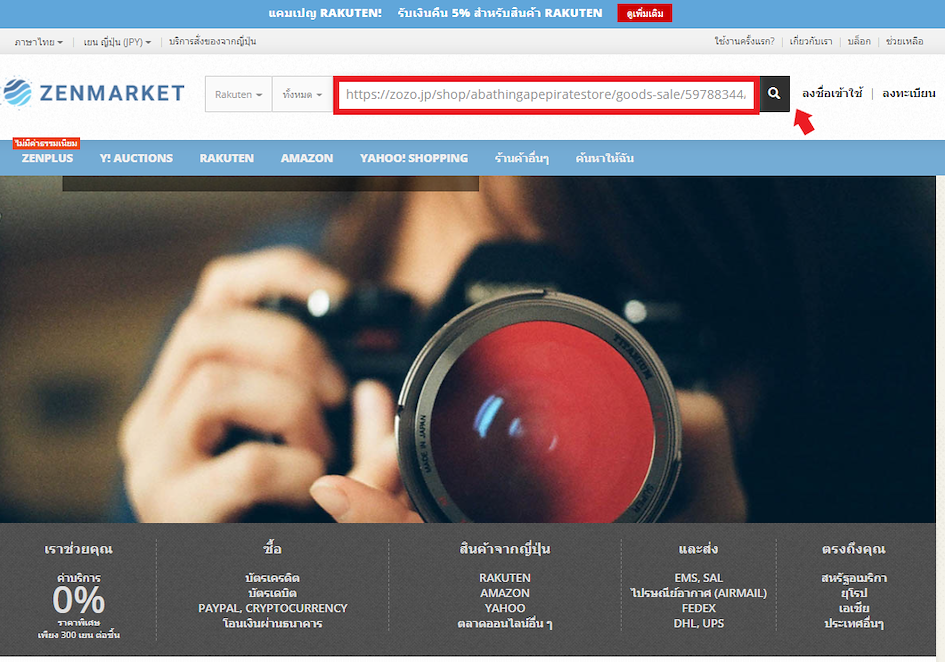The image size is (945, 662).
Task: Open the บล็อก link
Action: point(859,42)
